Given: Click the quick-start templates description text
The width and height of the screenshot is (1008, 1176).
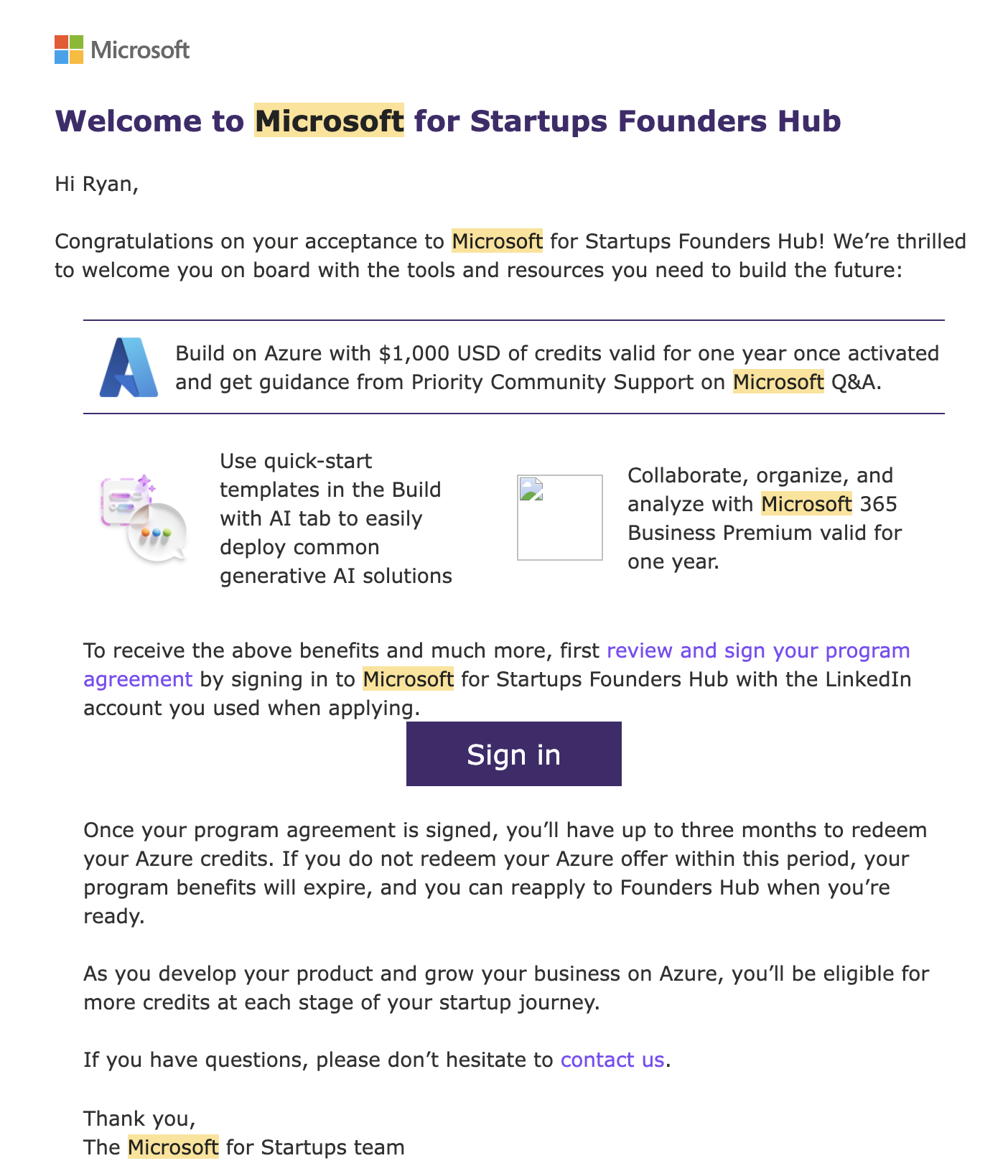Looking at the screenshot, I should coord(335,518).
